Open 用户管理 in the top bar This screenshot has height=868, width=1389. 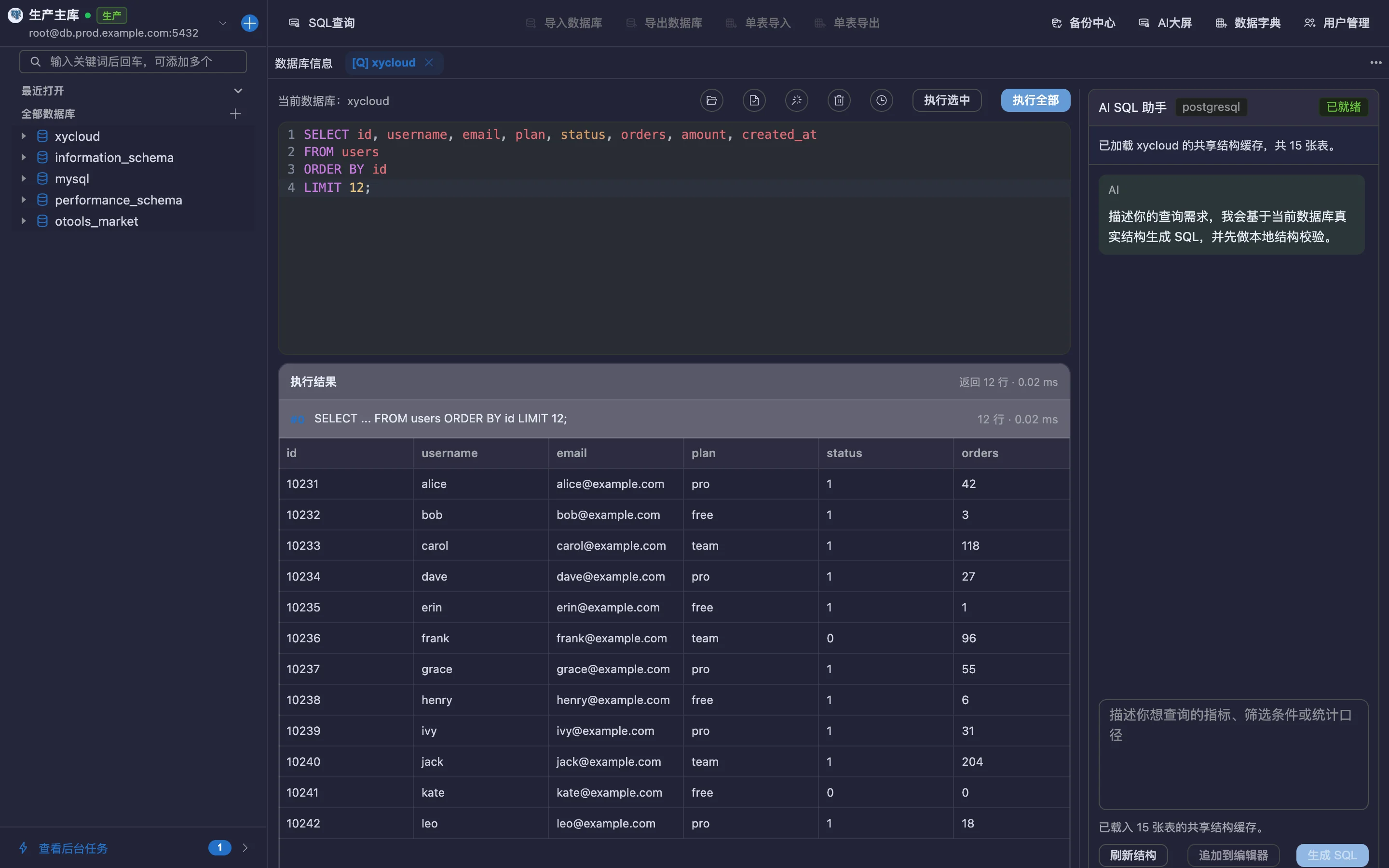click(1337, 23)
